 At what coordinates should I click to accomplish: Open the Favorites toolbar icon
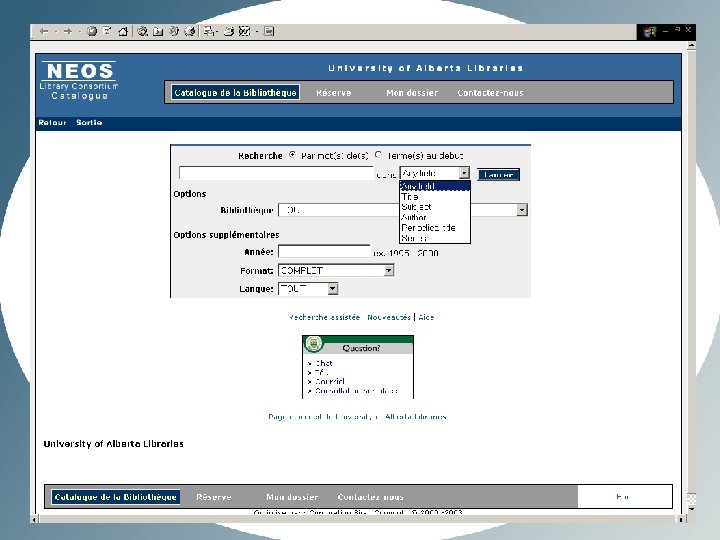[x=158, y=31]
